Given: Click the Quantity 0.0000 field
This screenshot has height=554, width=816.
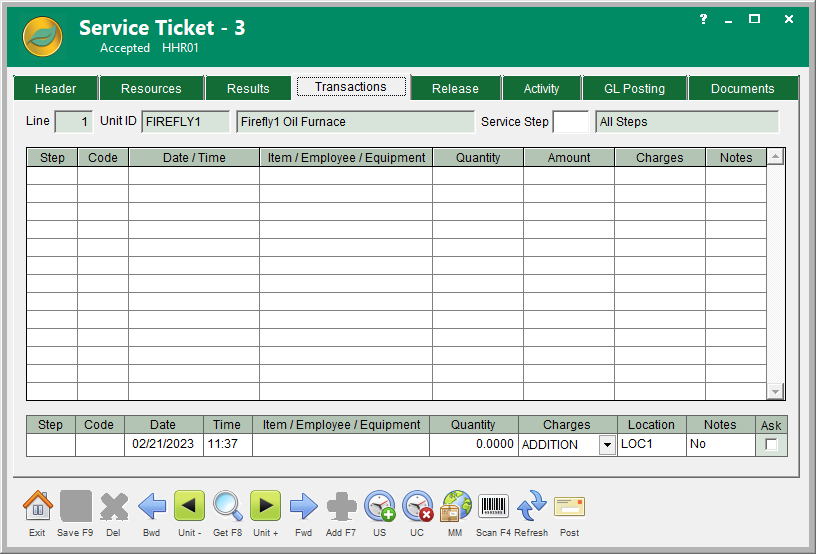Looking at the screenshot, I should tap(474, 444).
